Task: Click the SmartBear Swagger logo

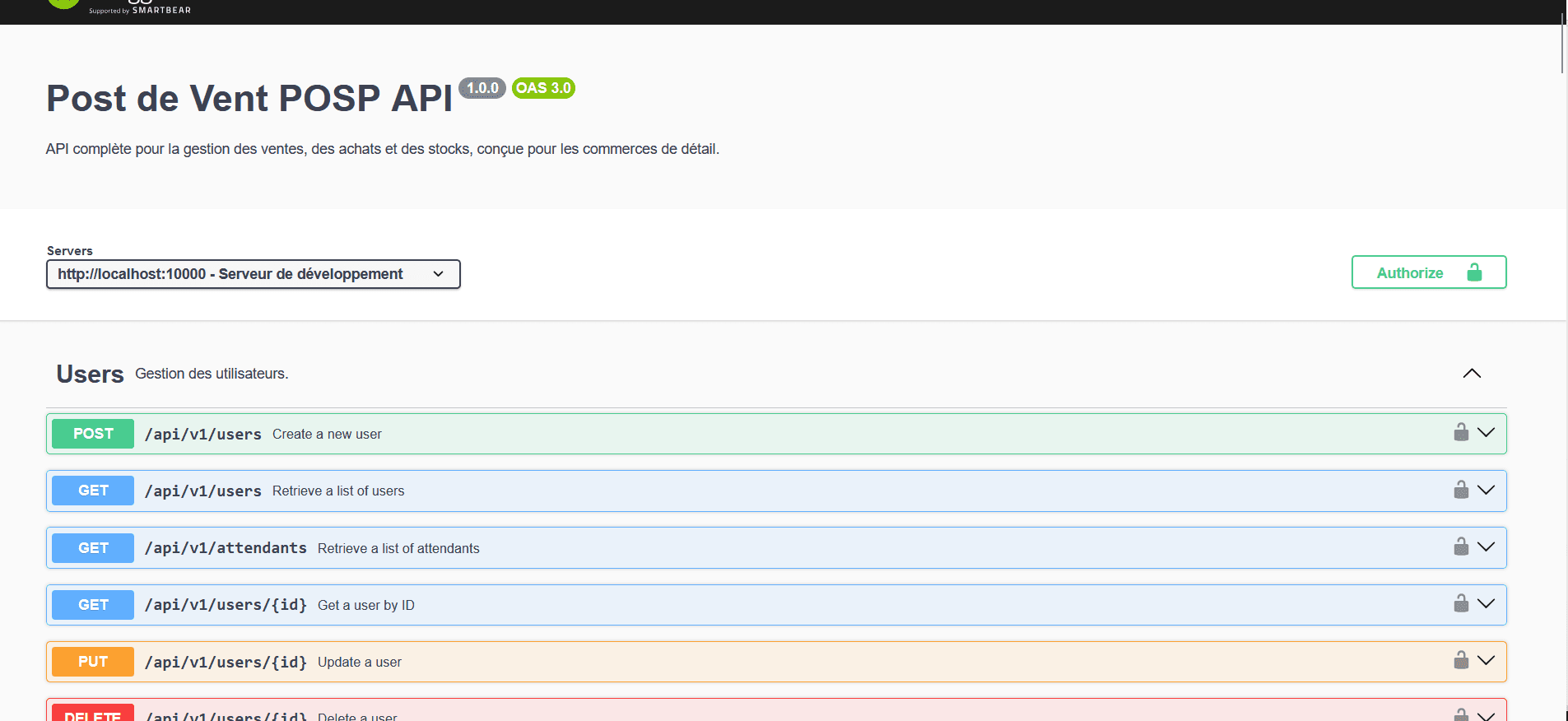Action: point(119,7)
